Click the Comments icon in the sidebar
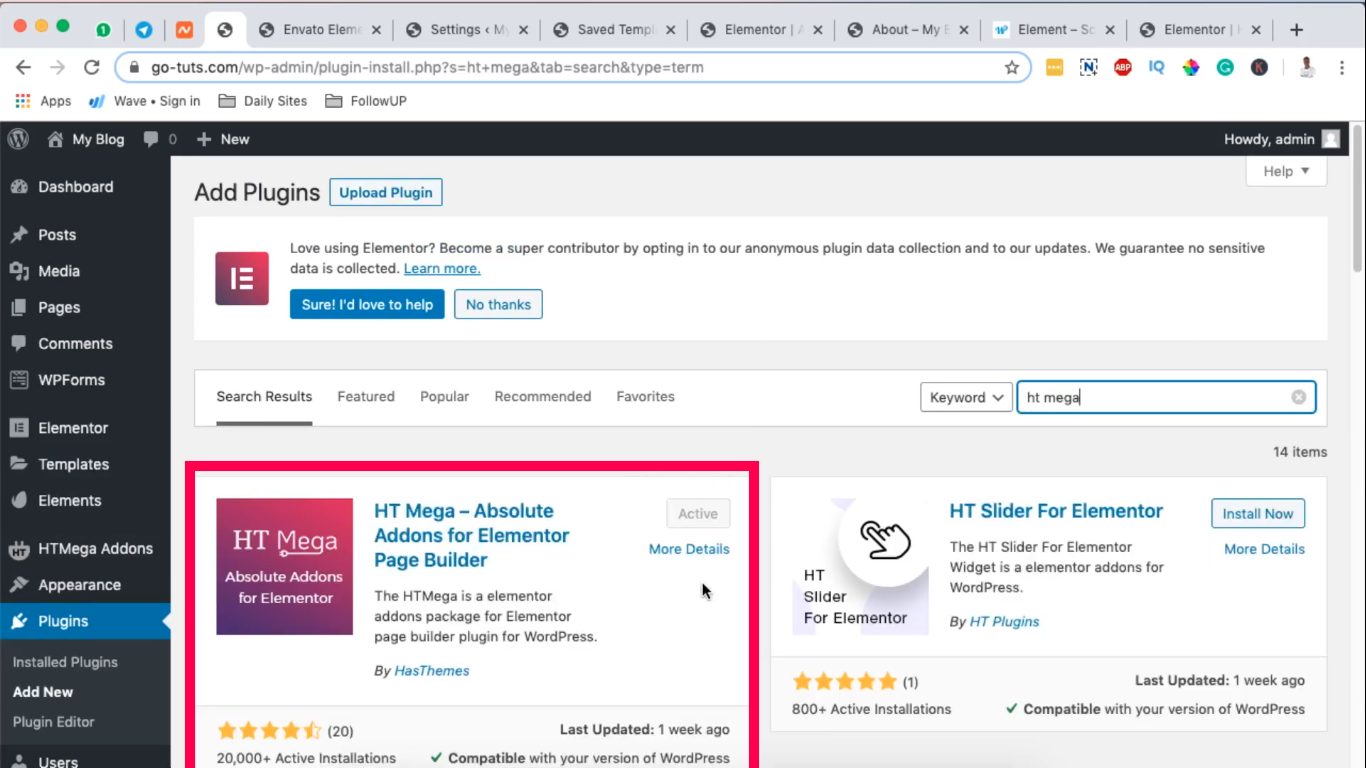The image size is (1366, 768). pyautogui.click(x=19, y=343)
